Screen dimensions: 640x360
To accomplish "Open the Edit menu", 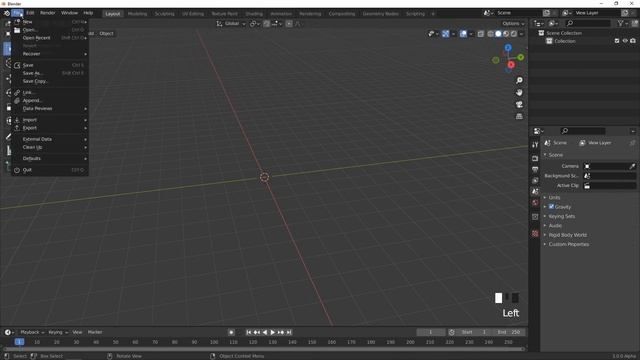I will [x=30, y=13].
